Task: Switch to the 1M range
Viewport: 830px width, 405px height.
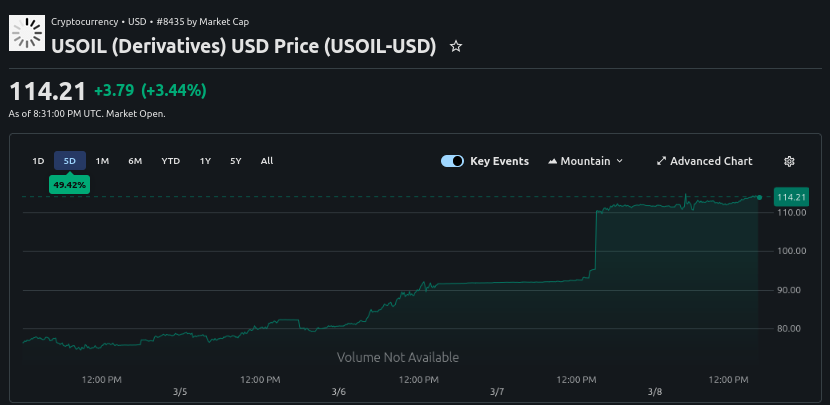Action: [102, 161]
